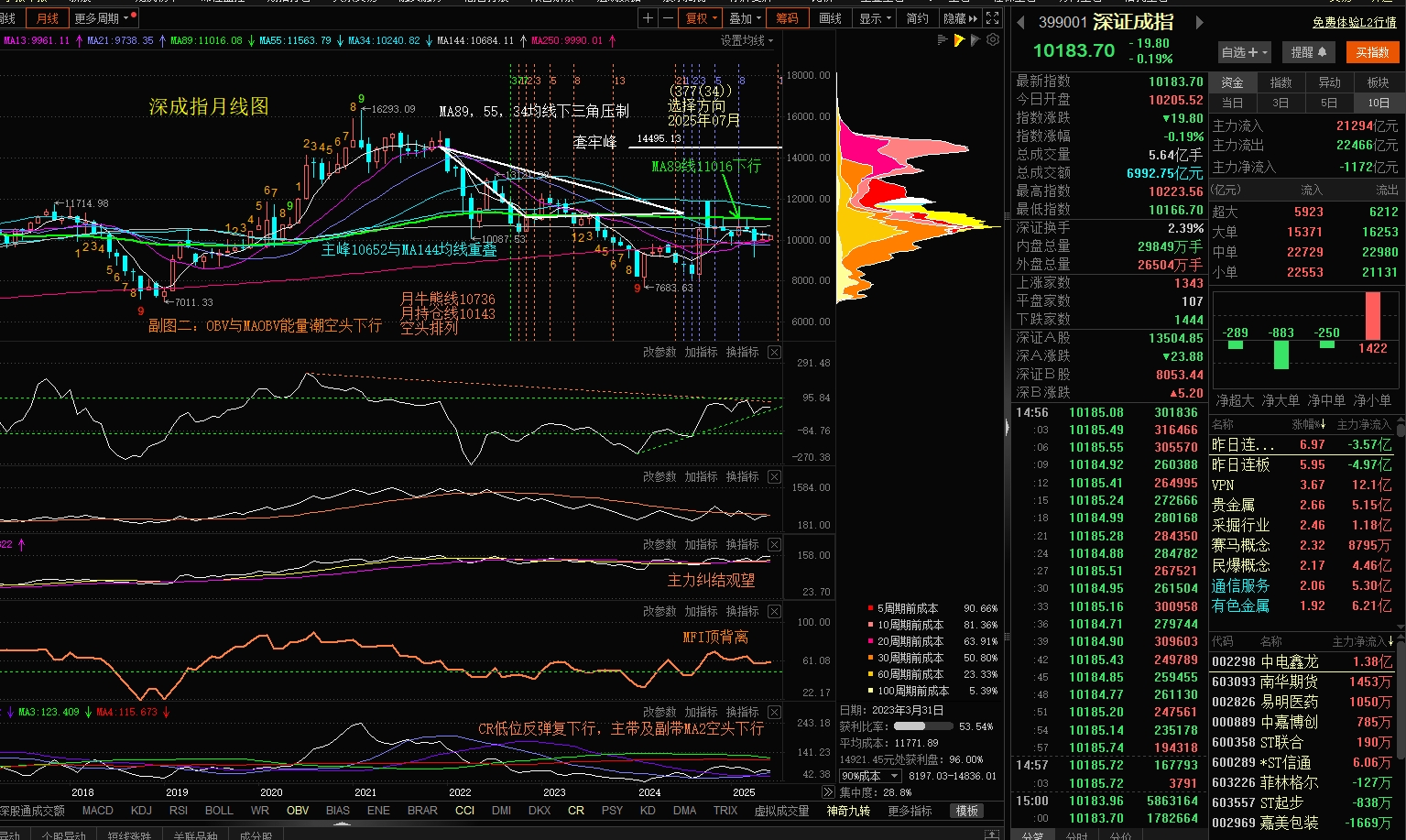Click 换指标 on CR sub-chart
Viewport: 1406px width, 840px height.
[x=743, y=712]
